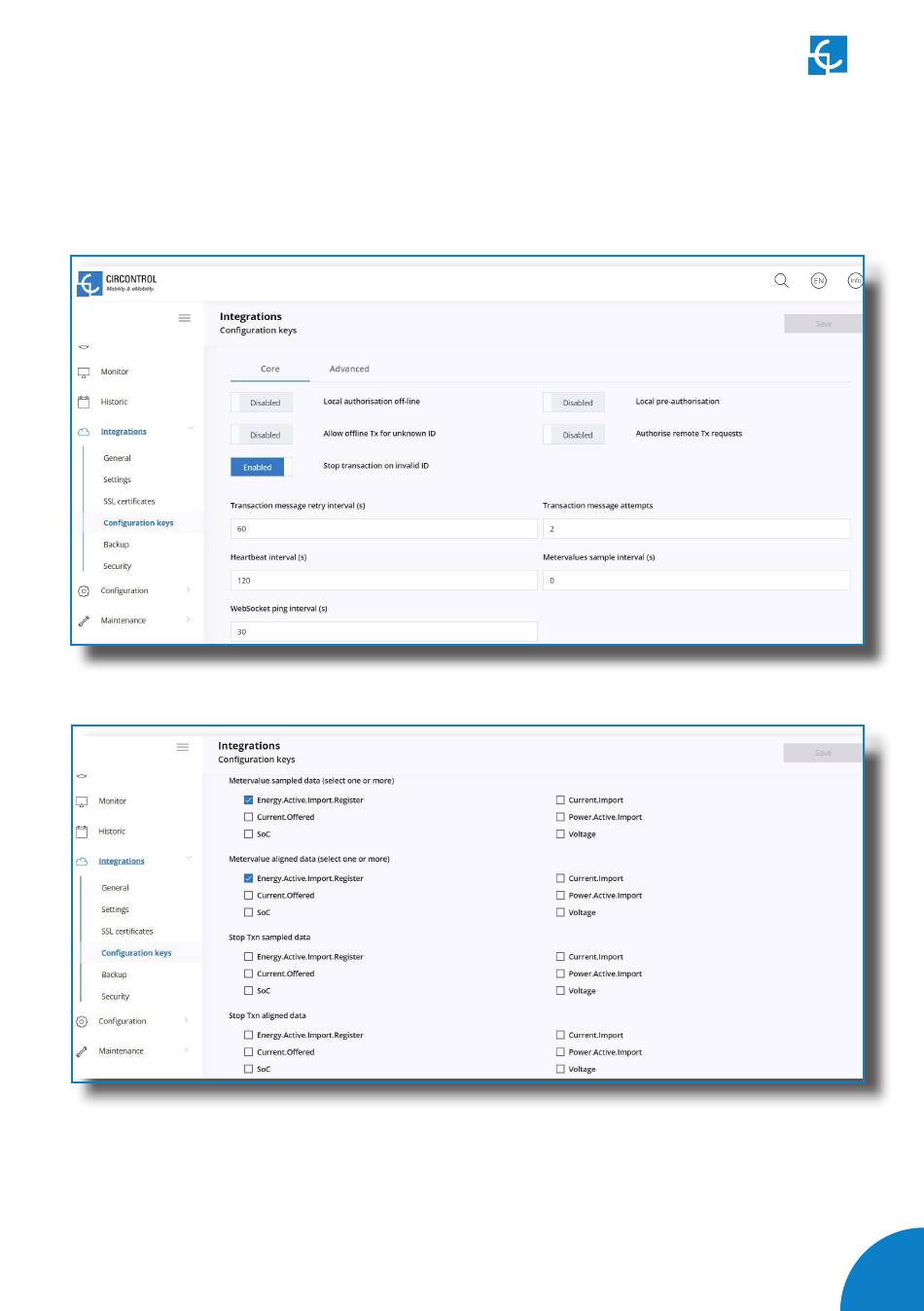Click the Historic calendar icon in the lower sidebar

point(82,832)
